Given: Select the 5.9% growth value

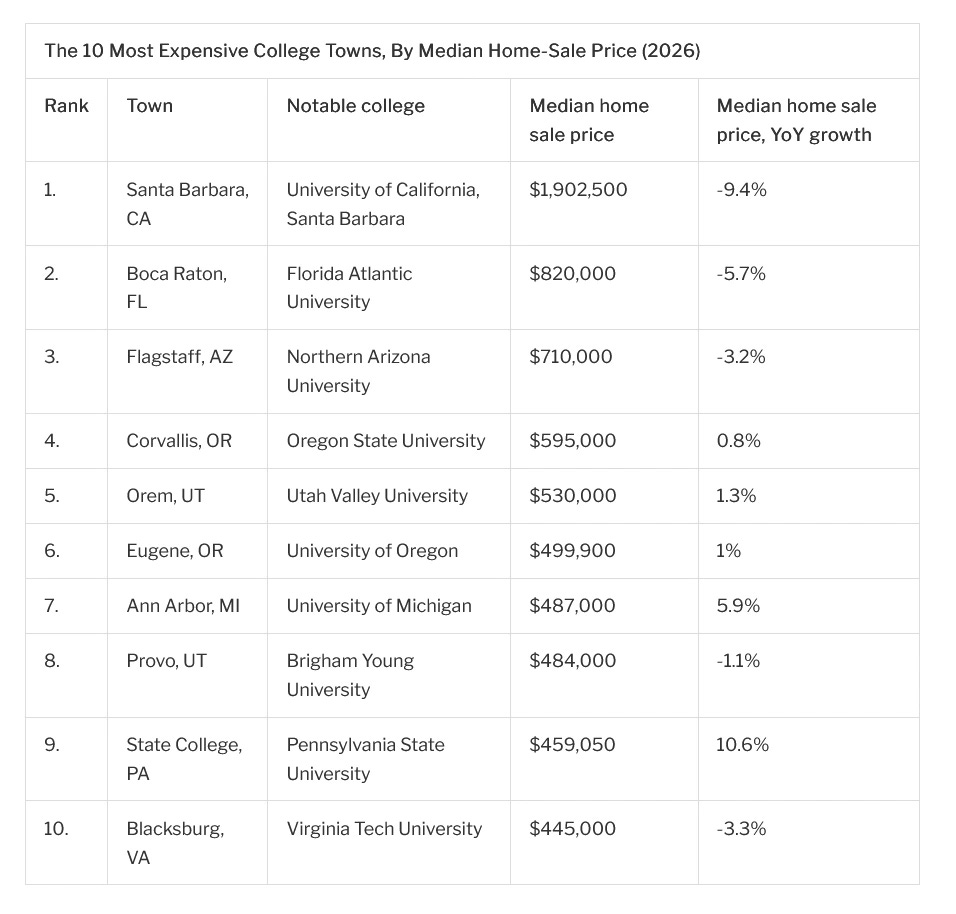Looking at the screenshot, I should [x=738, y=605].
